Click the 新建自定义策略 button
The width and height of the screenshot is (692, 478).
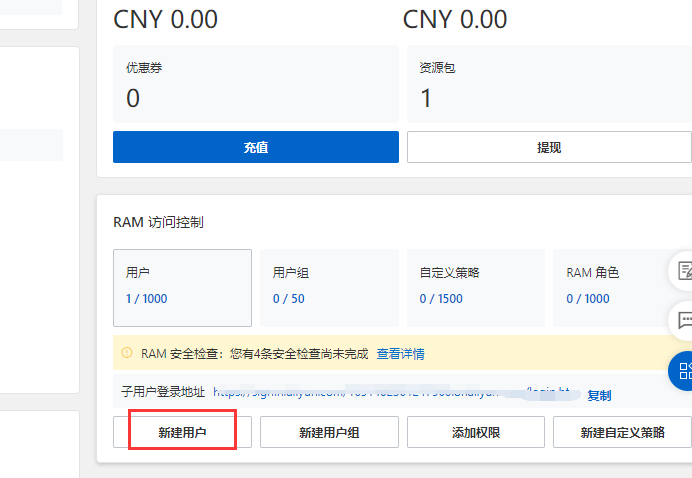(621, 432)
